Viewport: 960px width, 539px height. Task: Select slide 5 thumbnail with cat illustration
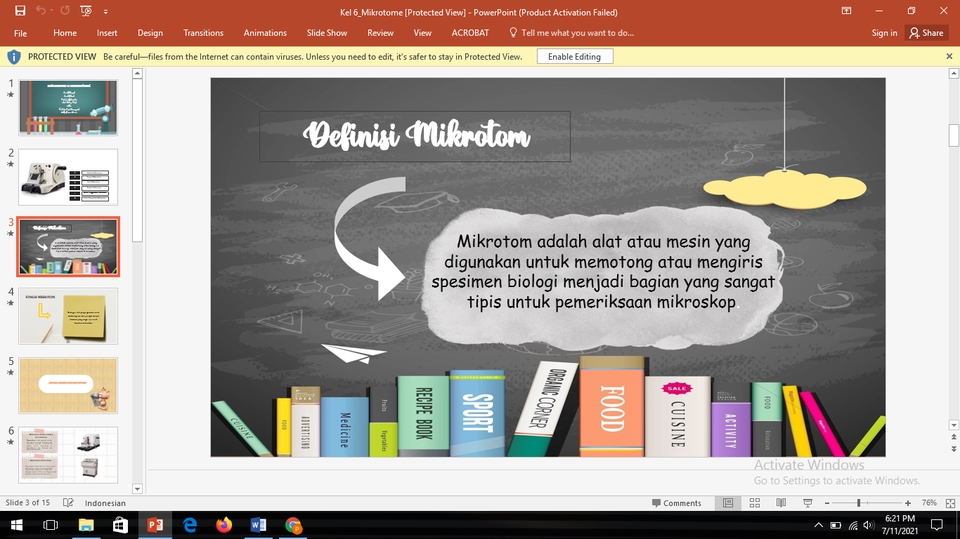click(x=68, y=385)
